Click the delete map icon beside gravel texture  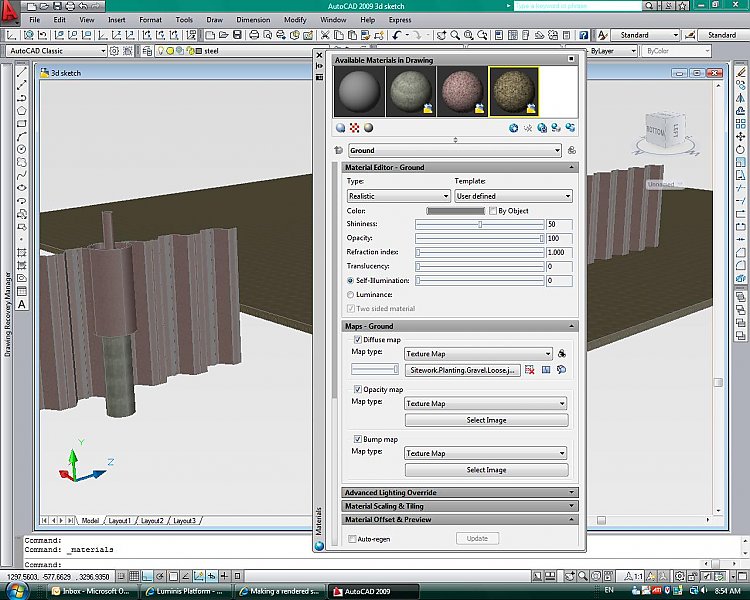pos(530,370)
